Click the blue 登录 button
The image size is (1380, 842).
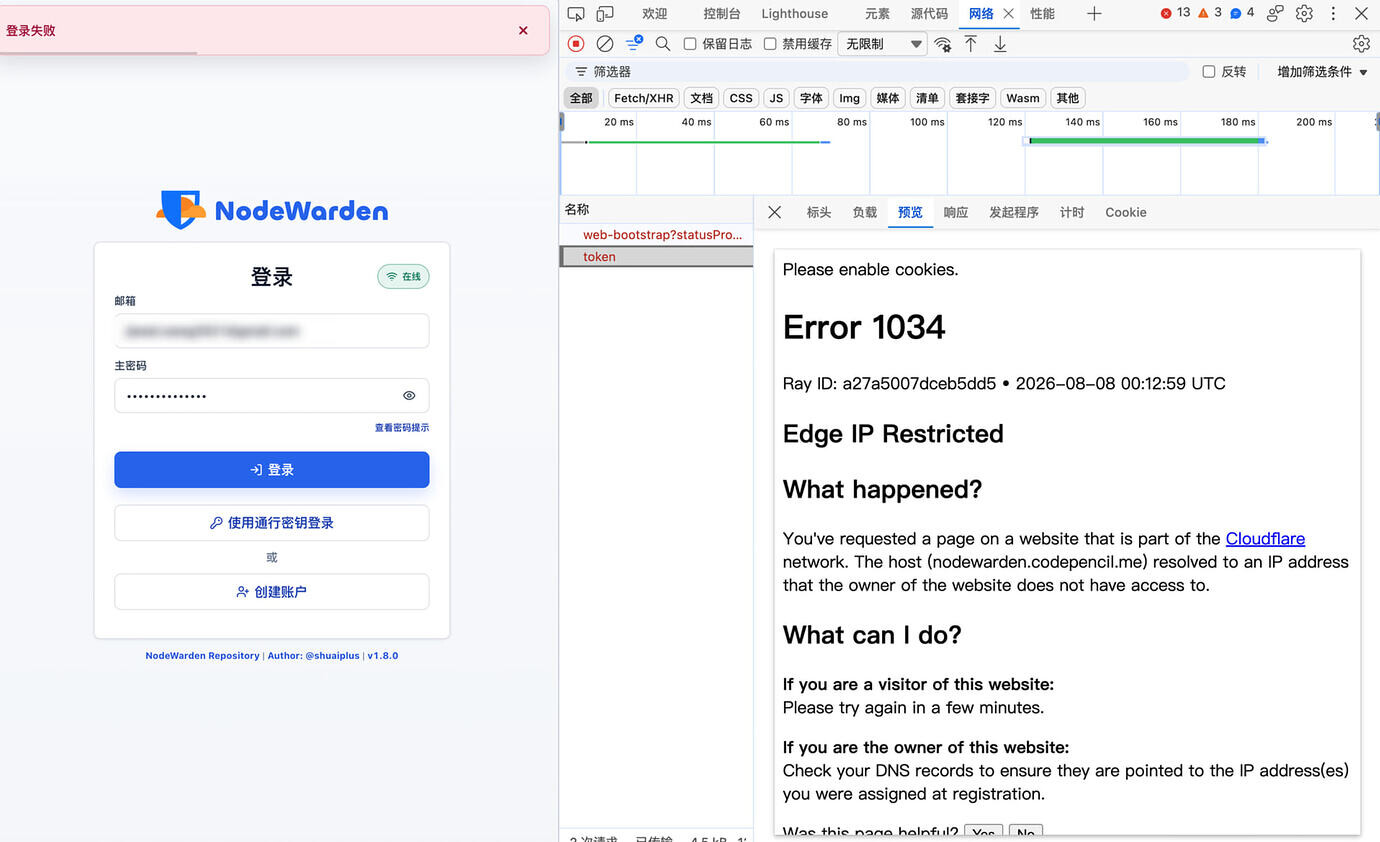point(272,470)
